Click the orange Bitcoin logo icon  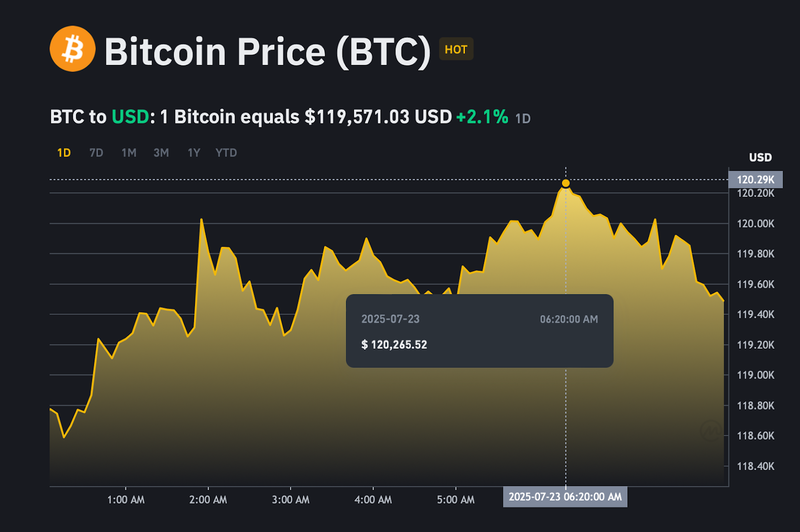click(x=72, y=48)
